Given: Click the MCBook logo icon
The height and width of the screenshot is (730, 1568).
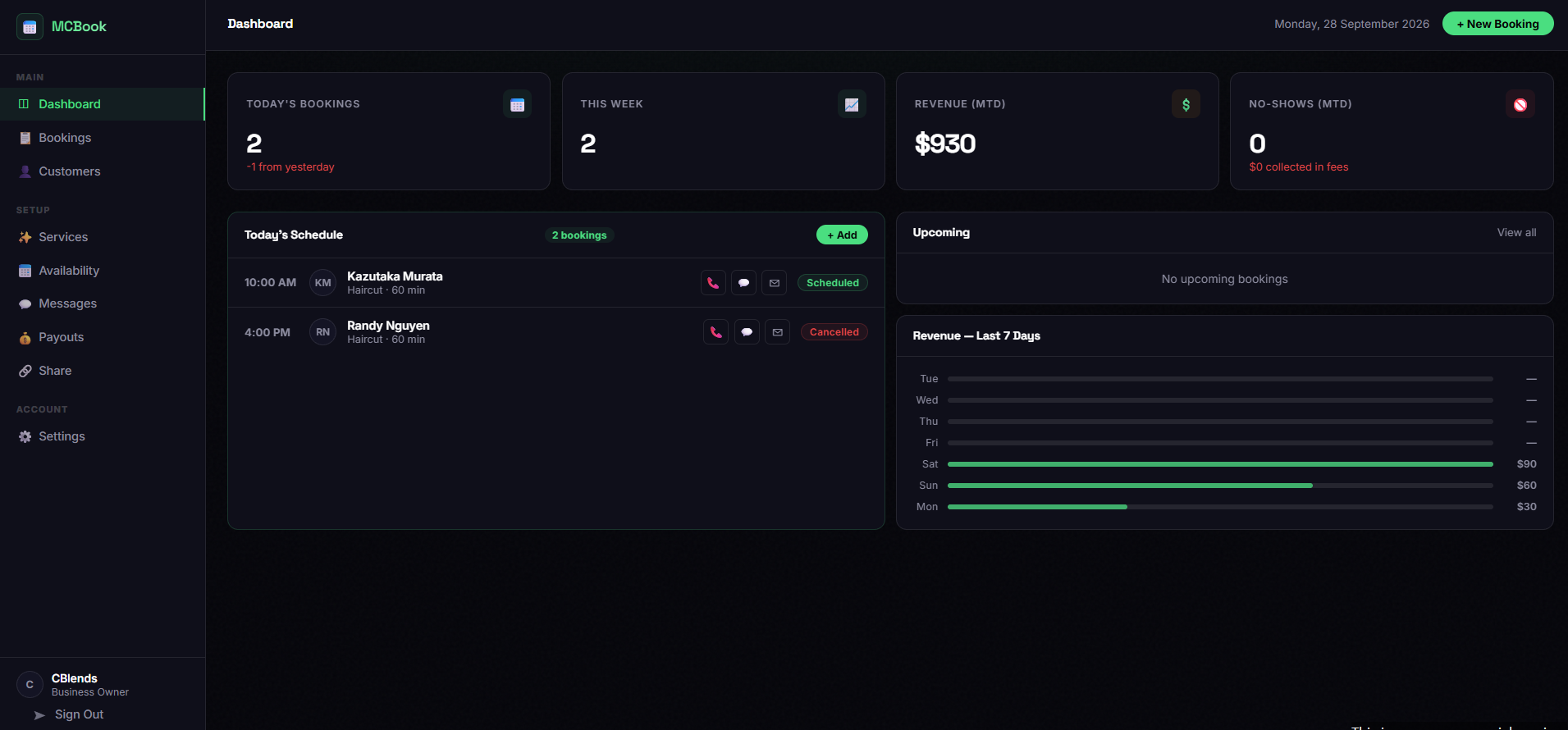Looking at the screenshot, I should pos(30,26).
